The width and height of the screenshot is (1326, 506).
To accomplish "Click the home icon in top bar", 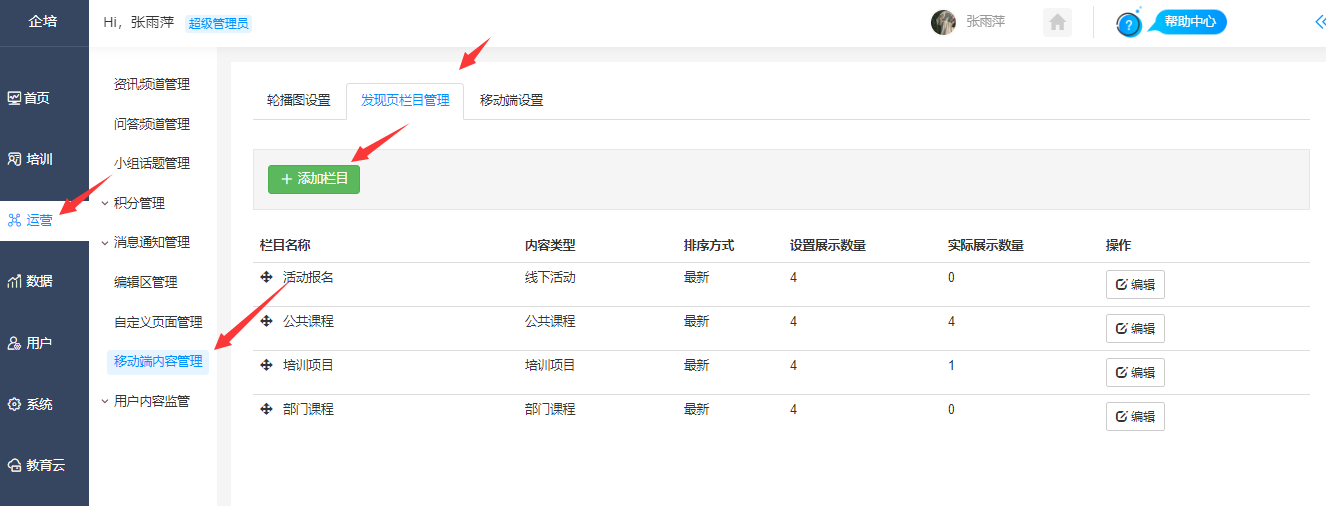I will [x=1057, y=22].
